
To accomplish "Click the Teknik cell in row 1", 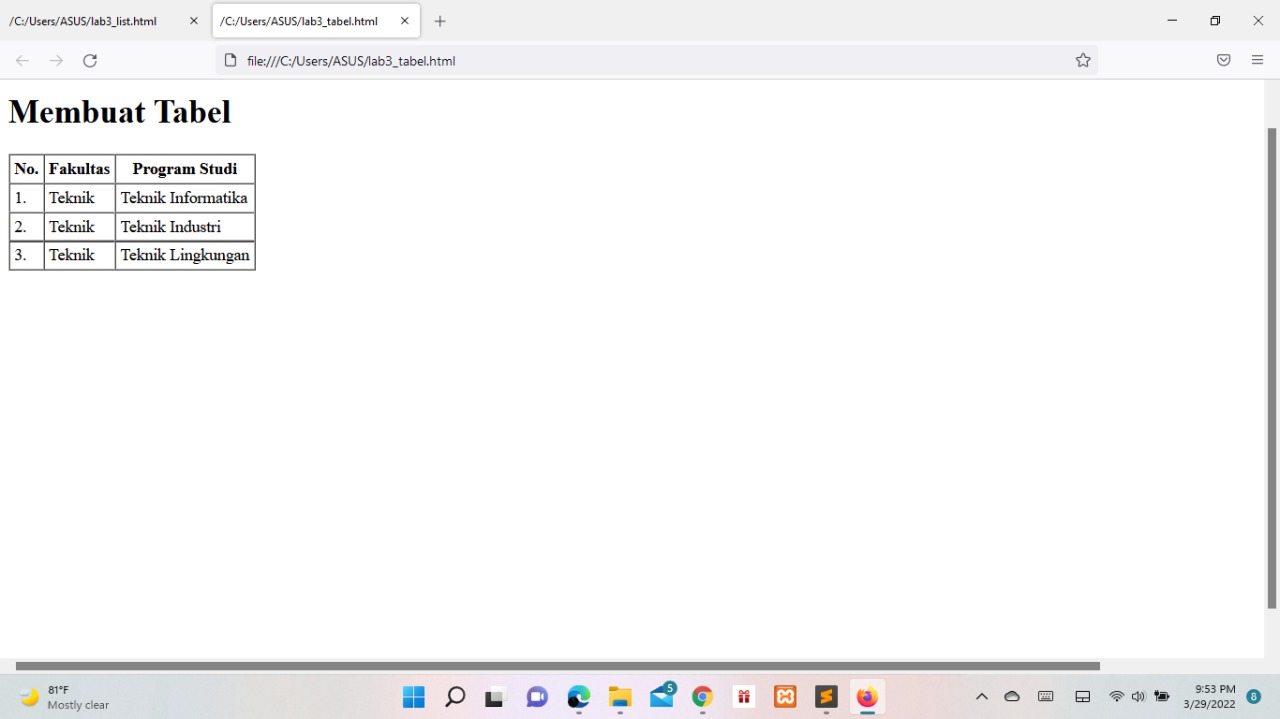I will click(80, 198).
